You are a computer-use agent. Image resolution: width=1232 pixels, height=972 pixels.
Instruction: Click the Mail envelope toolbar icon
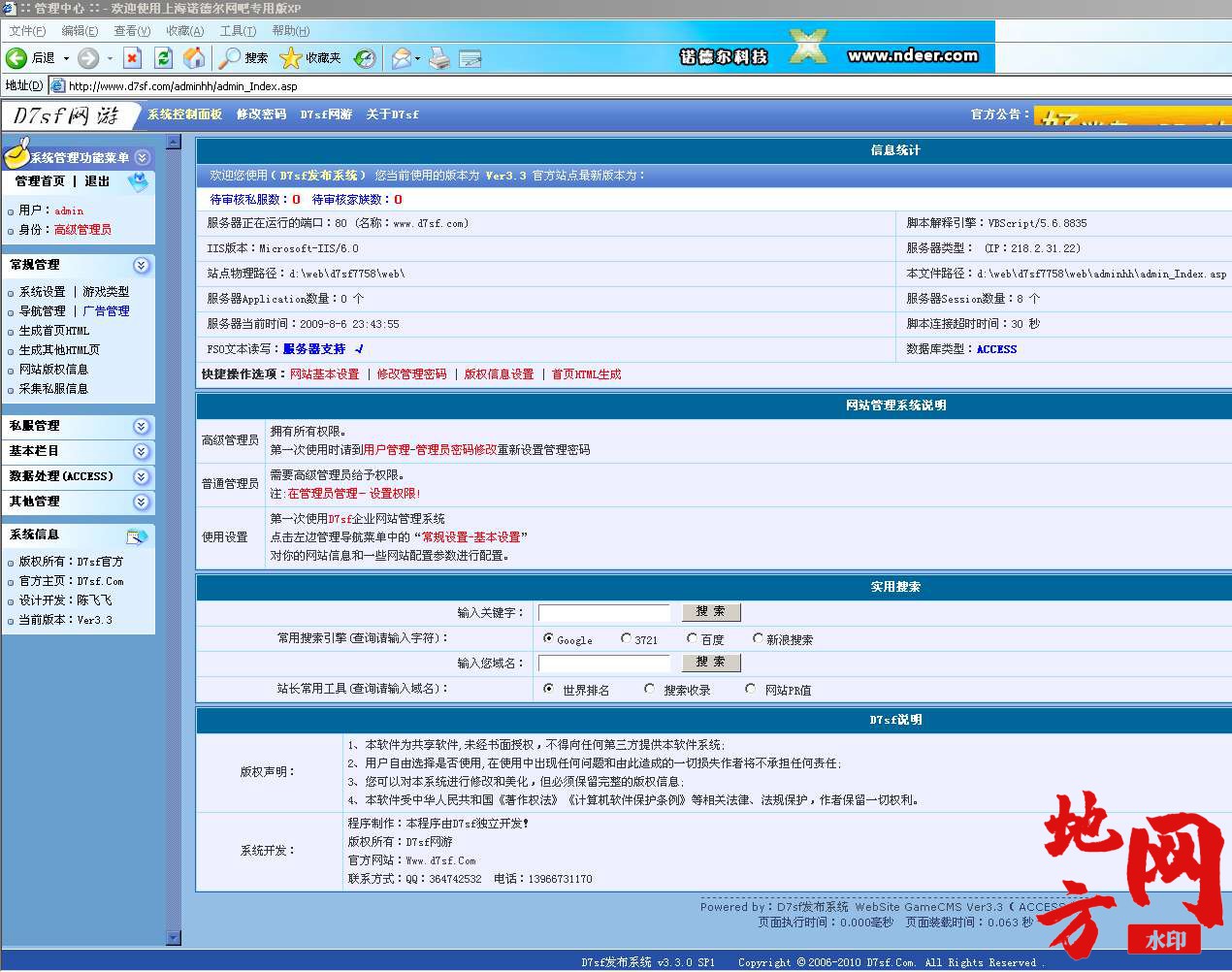coord(401,58)
